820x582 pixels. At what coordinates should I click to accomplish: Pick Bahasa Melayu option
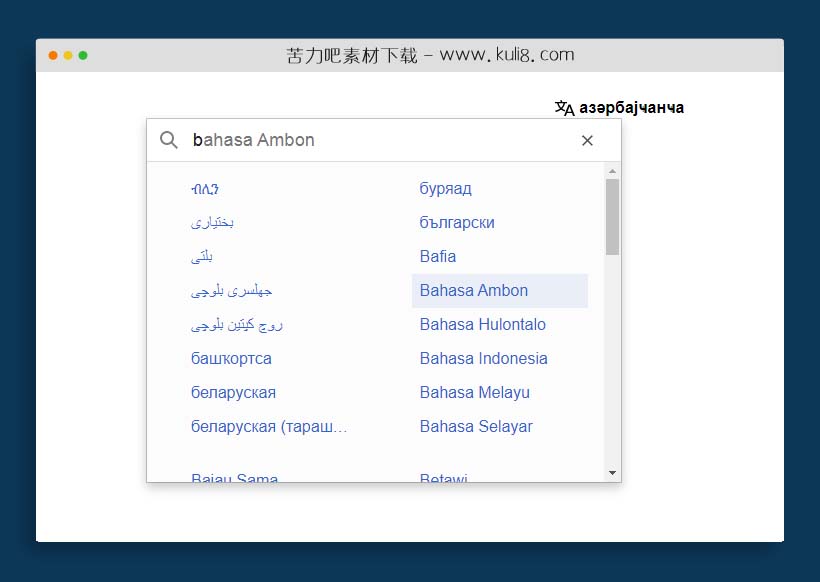(x=475, y=393)
